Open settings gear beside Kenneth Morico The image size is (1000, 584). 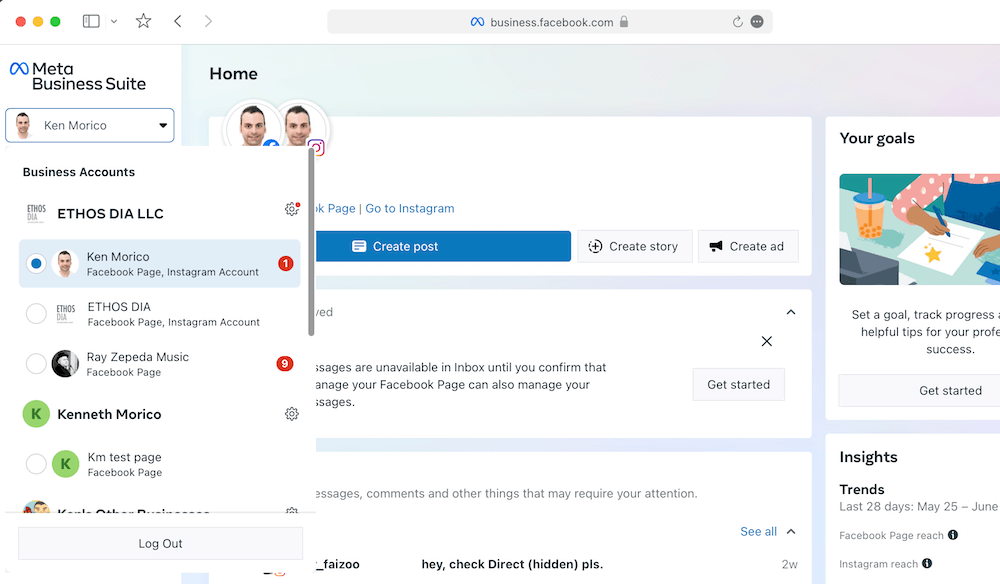pos(291,413)
